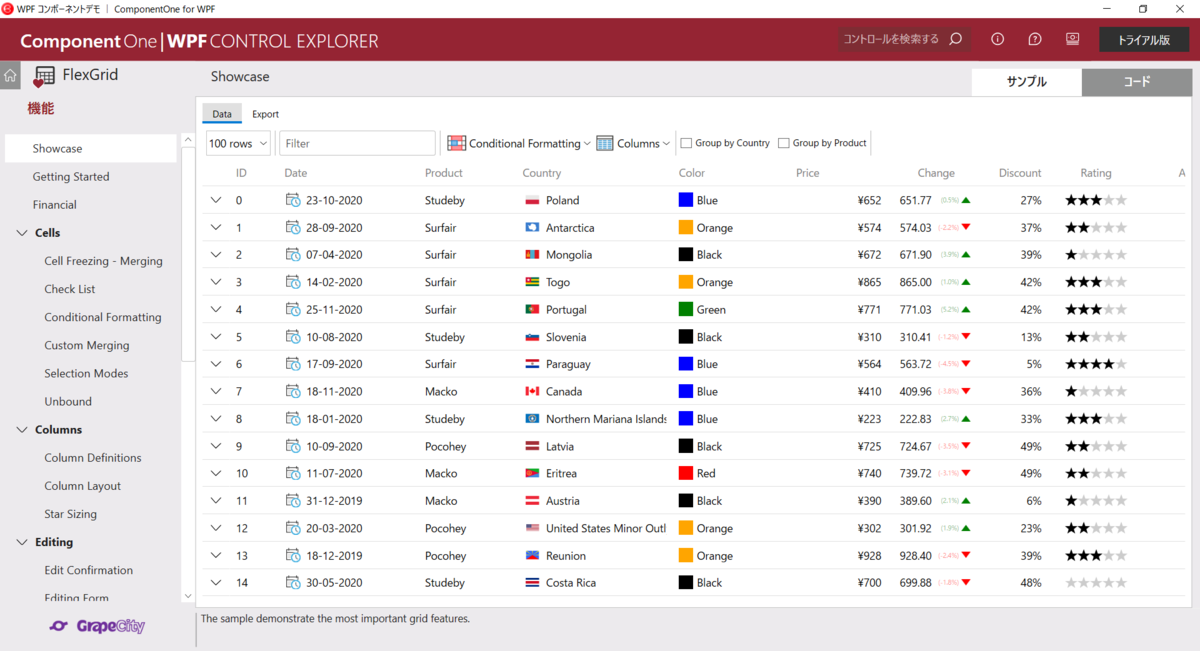Click date picker icon for 25-11-2020
1200x651 pixels.
pyautogui.click(x=293, y=309)
